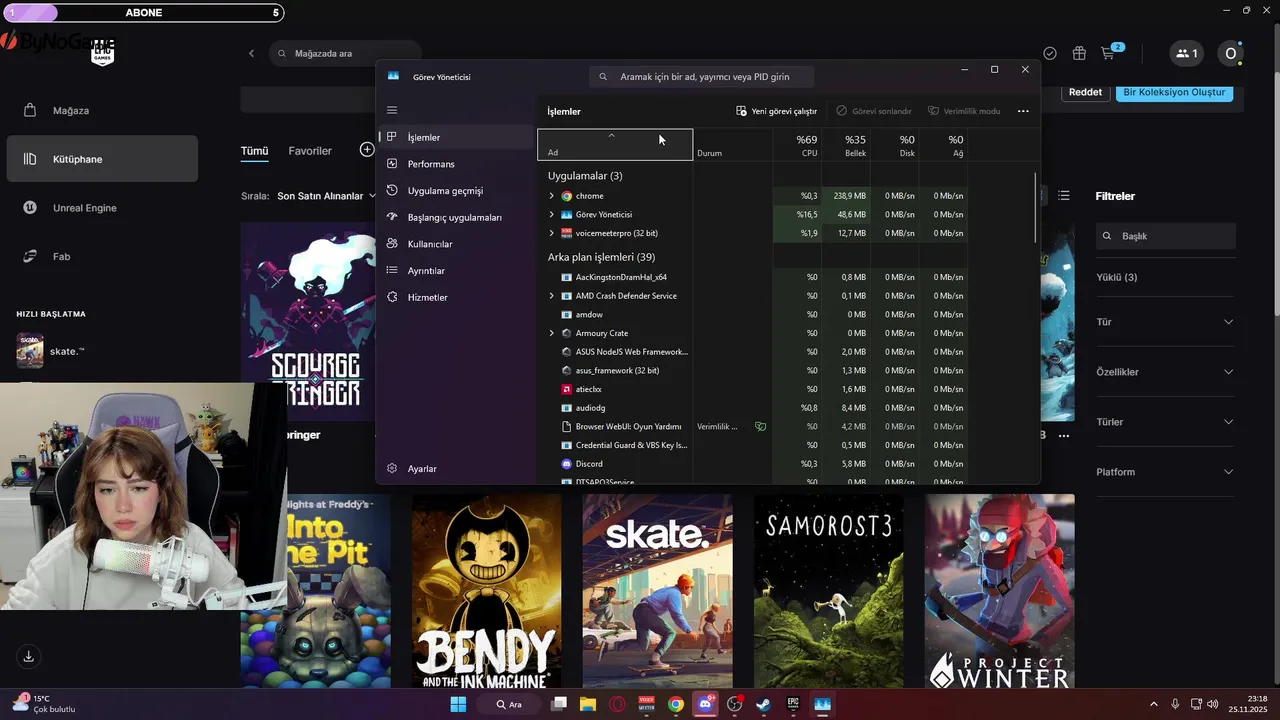Expand the Armoury Crate process group
The height and width of the screenshot is (720, 1280).
[551, 333]
